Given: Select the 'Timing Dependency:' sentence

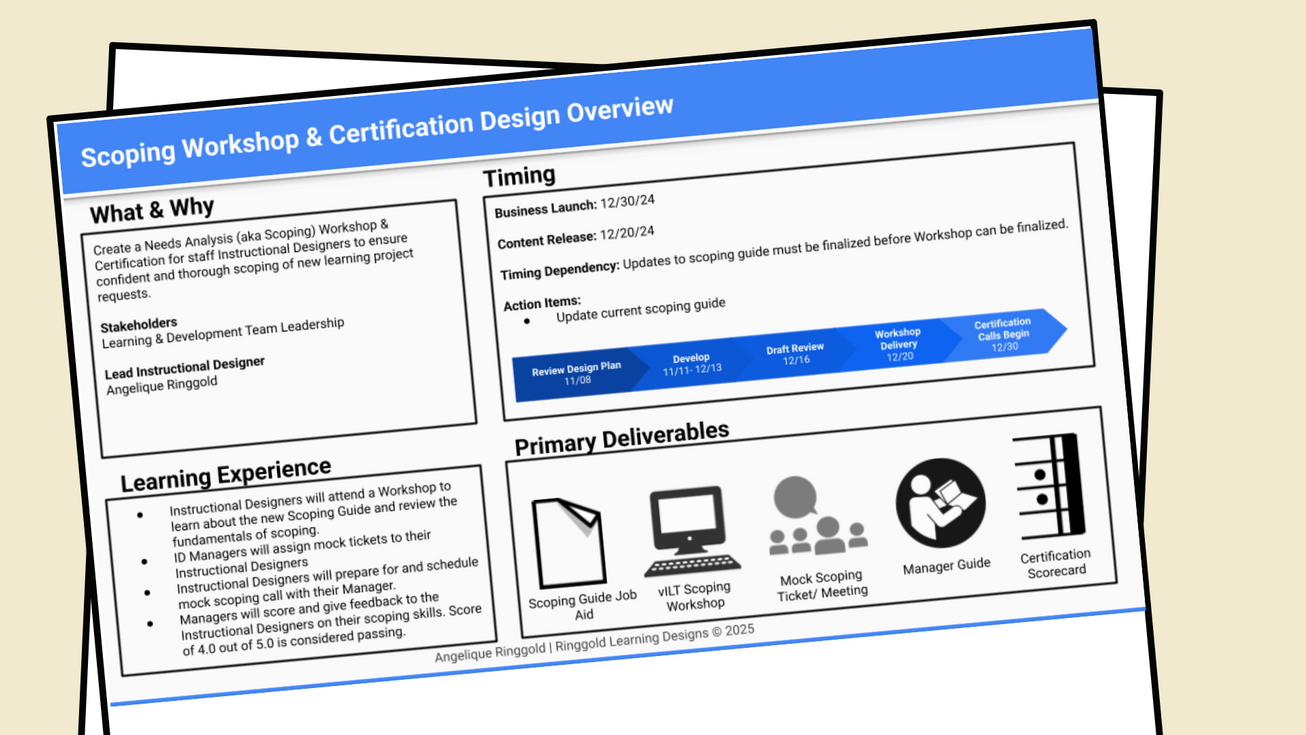Looking at the screenshot, I should [784, 248].
